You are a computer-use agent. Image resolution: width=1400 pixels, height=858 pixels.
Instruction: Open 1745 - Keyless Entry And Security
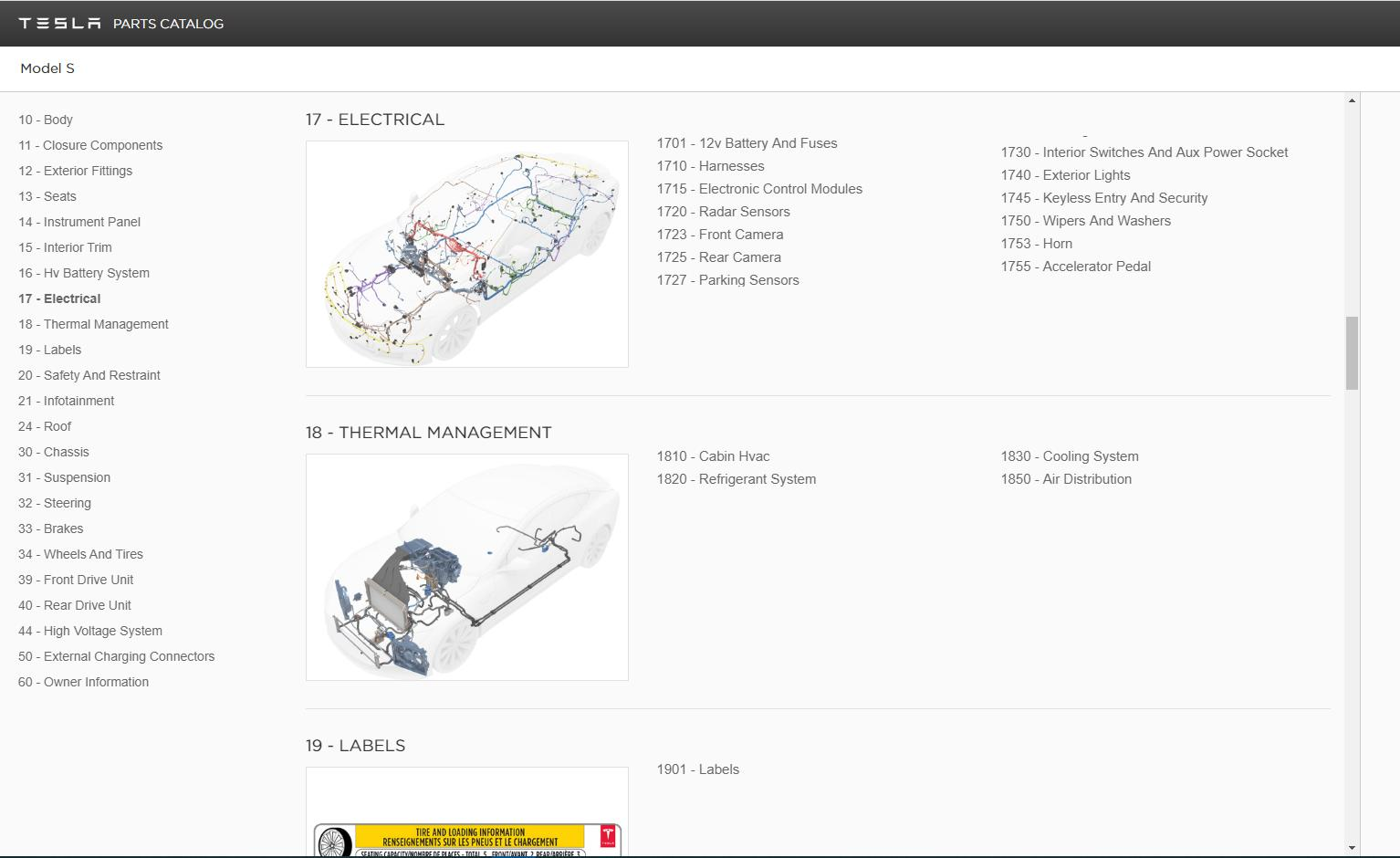1104,198
